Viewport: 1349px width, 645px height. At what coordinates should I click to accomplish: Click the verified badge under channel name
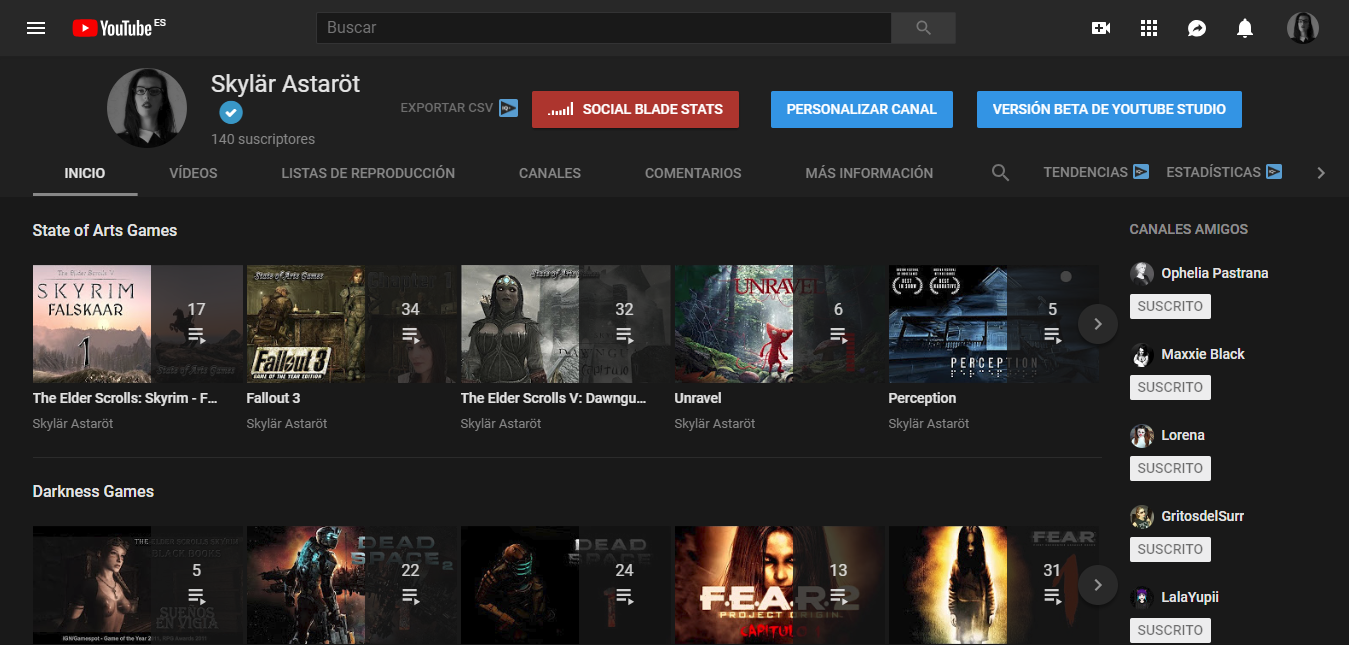231,113
